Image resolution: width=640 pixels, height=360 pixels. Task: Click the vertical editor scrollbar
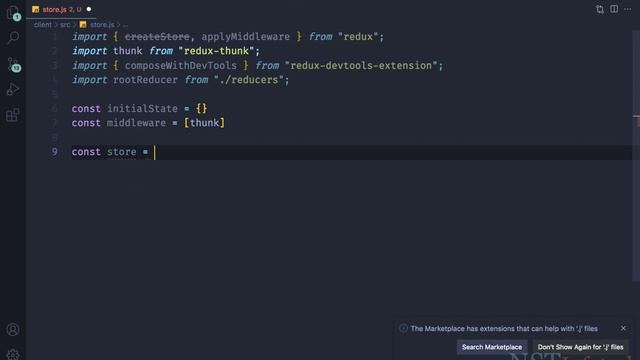(636, 155)
